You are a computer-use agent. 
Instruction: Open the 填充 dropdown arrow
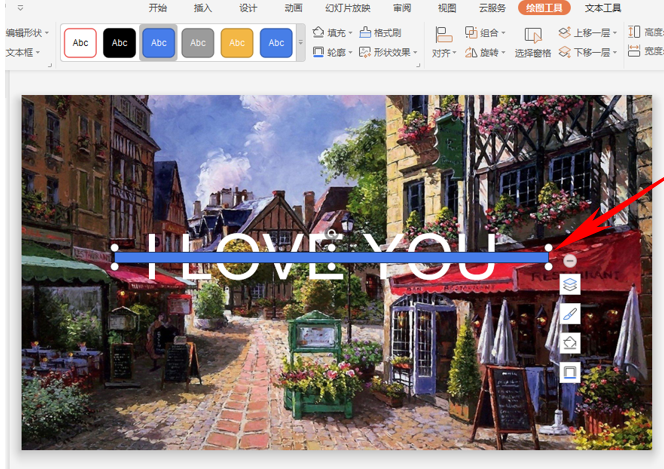[351, 33]
